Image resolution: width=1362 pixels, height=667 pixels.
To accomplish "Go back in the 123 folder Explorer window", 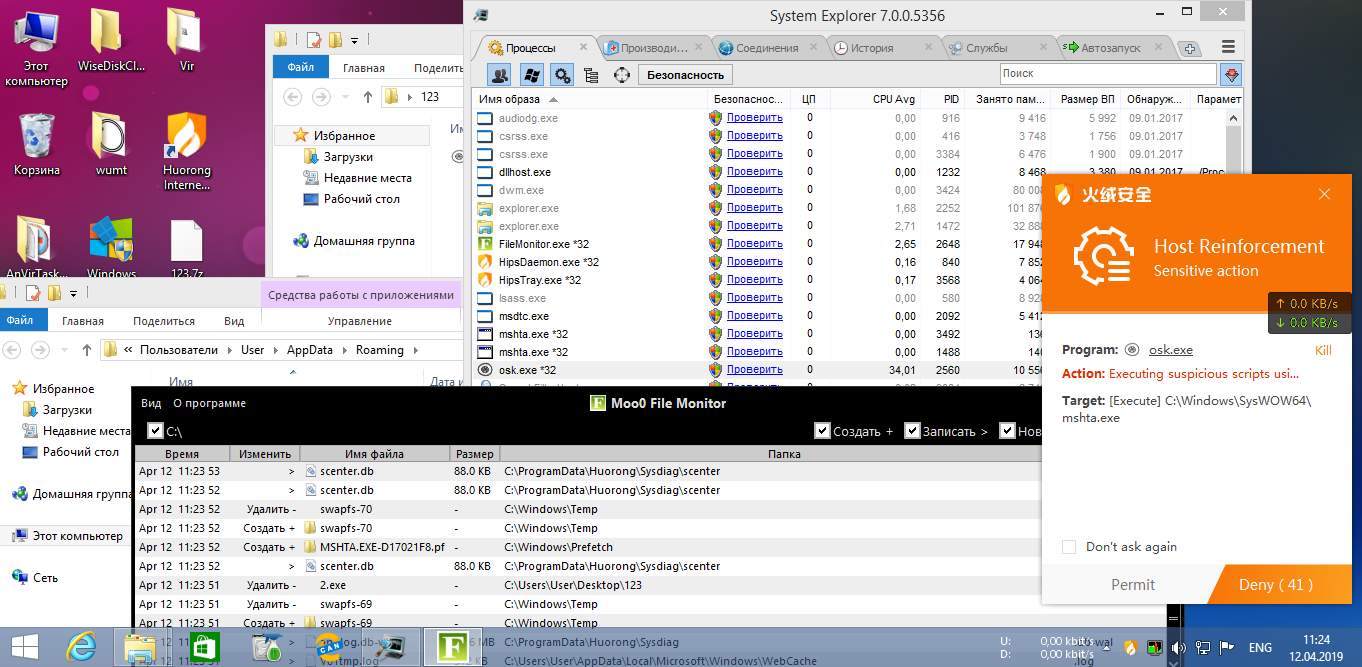I will coord(293,97).
